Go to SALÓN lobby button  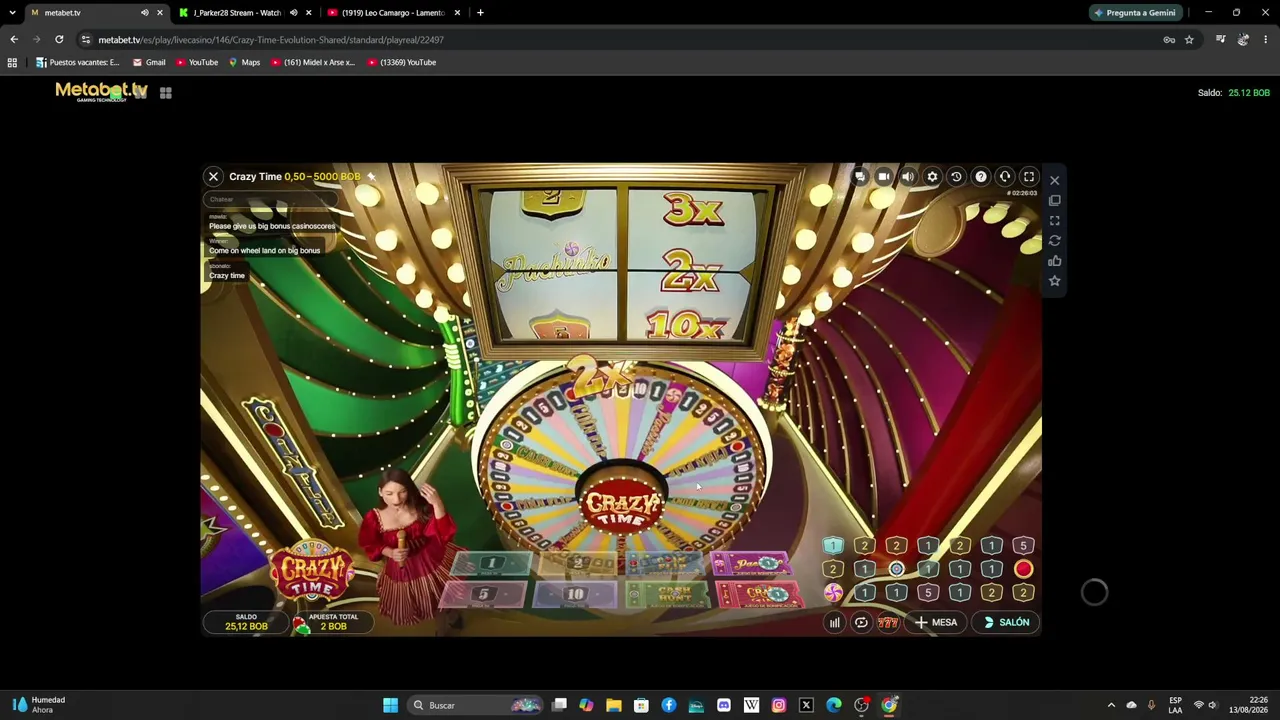(x=1006, y=623)
